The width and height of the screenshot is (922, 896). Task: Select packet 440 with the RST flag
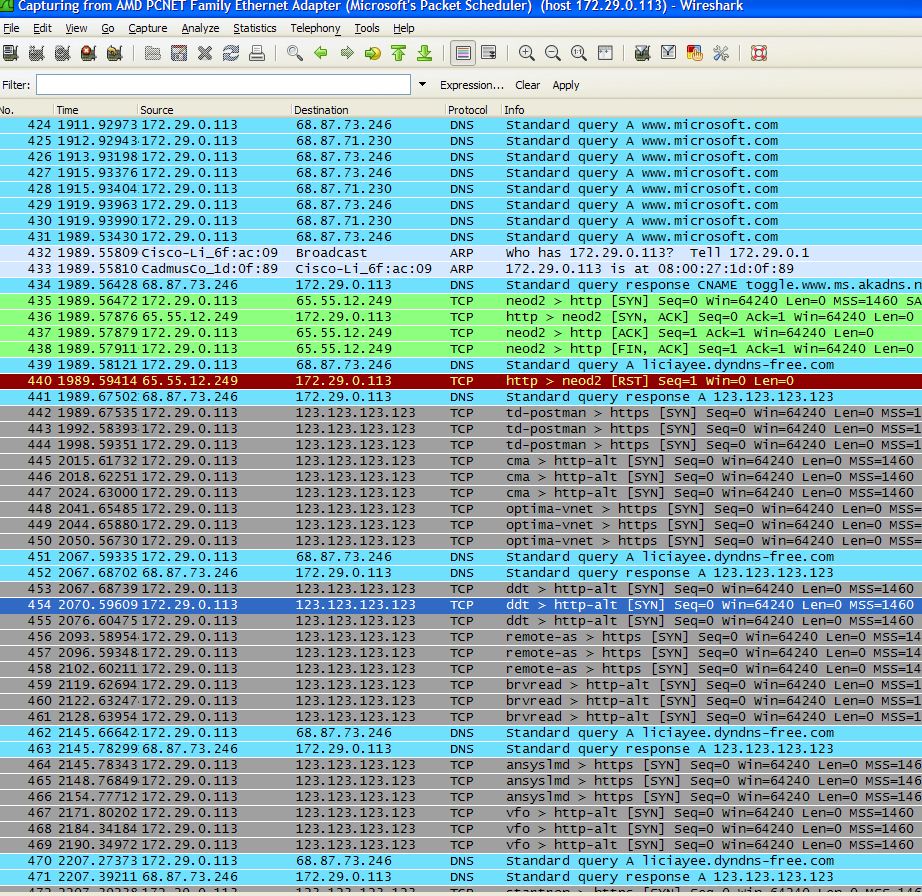coord(461,381)
